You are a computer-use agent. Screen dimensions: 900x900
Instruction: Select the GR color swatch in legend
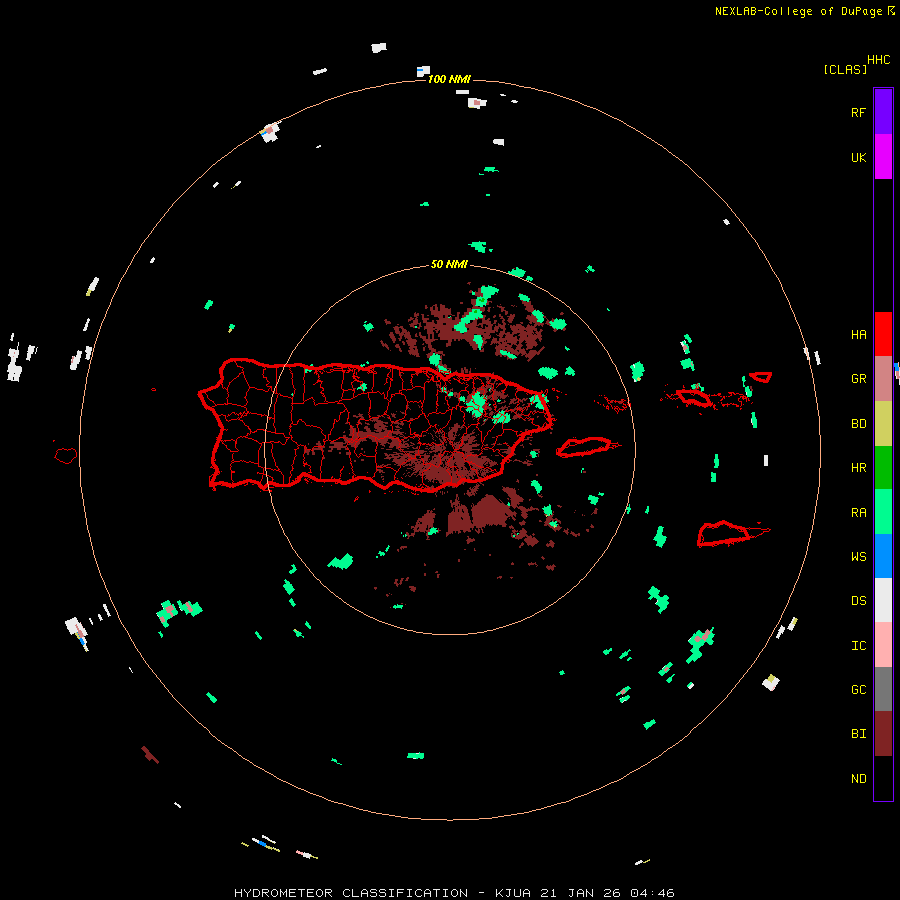tap(883, 379)
